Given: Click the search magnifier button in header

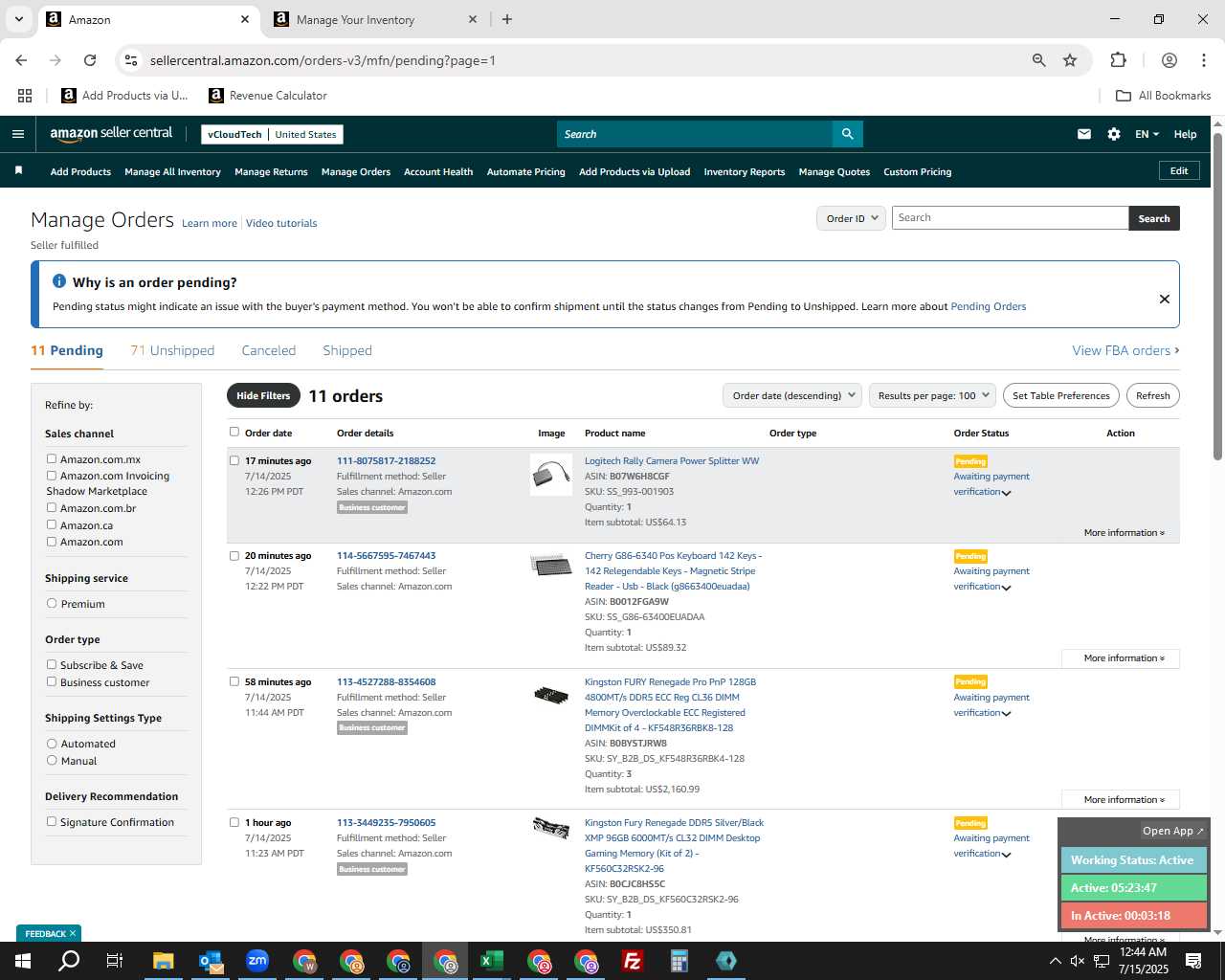Looking at the screenshot, I should tap(847, 134).
